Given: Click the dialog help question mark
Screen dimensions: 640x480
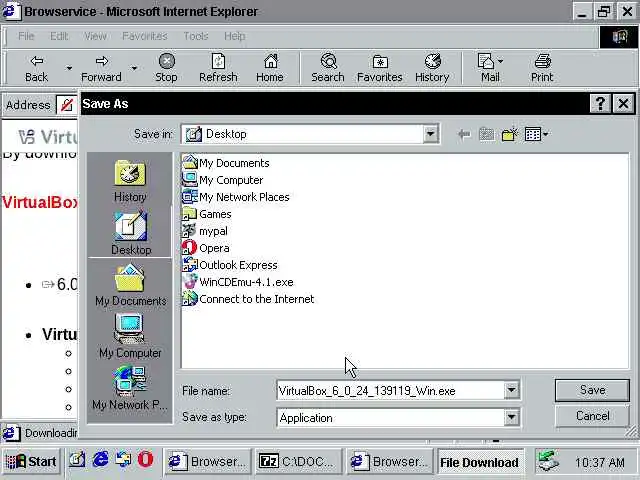Looking at the screenshot, I should pos(600,104).
